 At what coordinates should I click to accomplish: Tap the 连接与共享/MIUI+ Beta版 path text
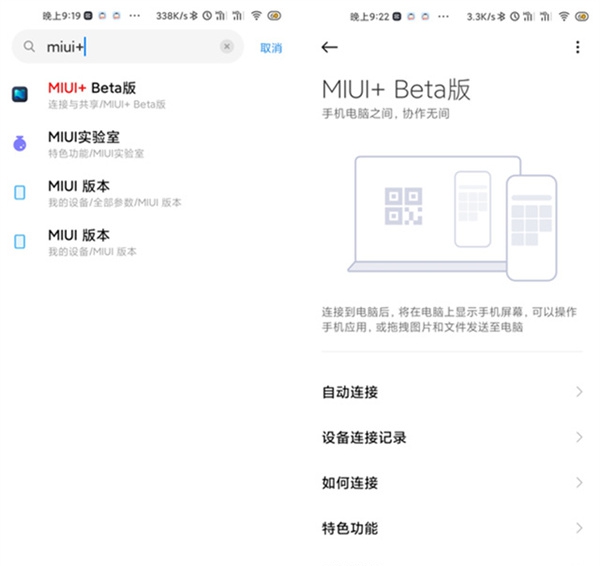(107, 104)
